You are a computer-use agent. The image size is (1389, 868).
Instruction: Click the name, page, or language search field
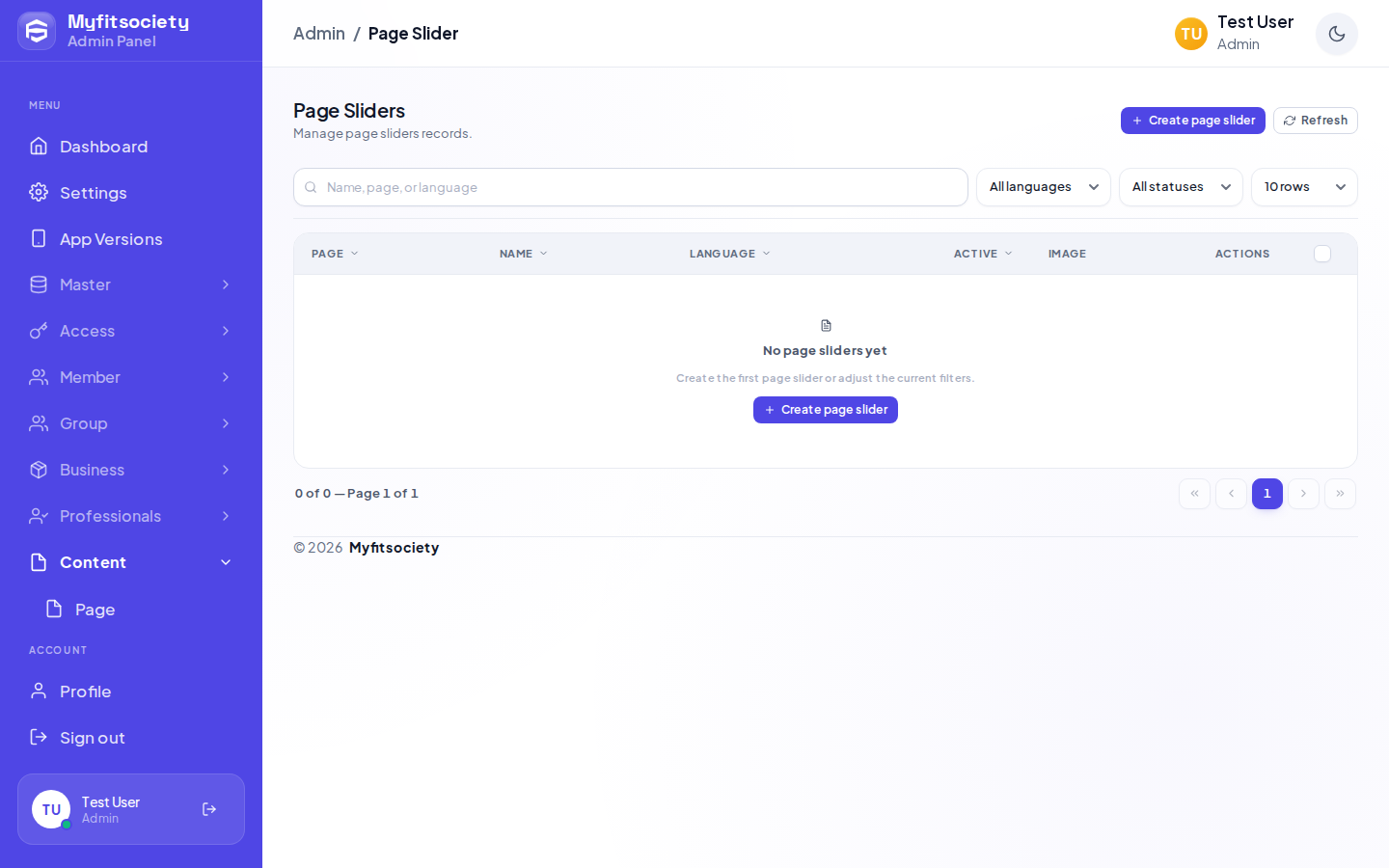pyautogui.click(x=631, y=187)
